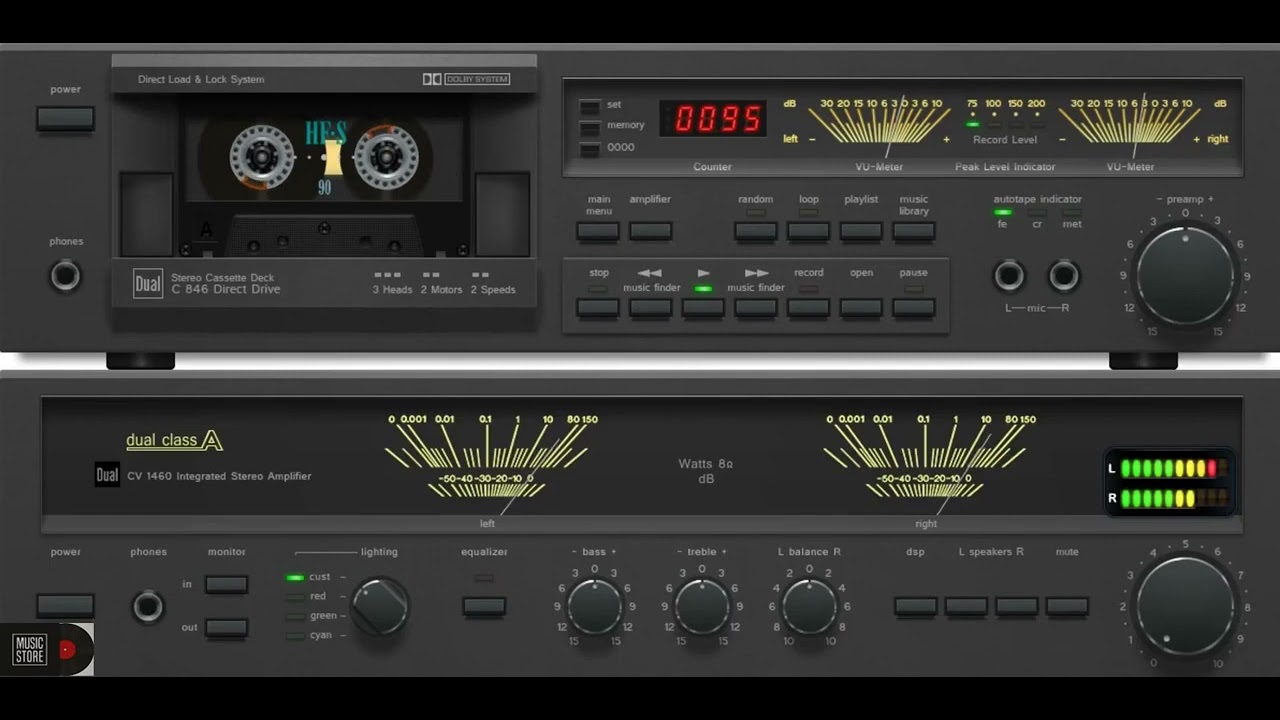Toggle the monitor out button
Viewport: 1280px width, 720px height.
click(x=226, y=628)
